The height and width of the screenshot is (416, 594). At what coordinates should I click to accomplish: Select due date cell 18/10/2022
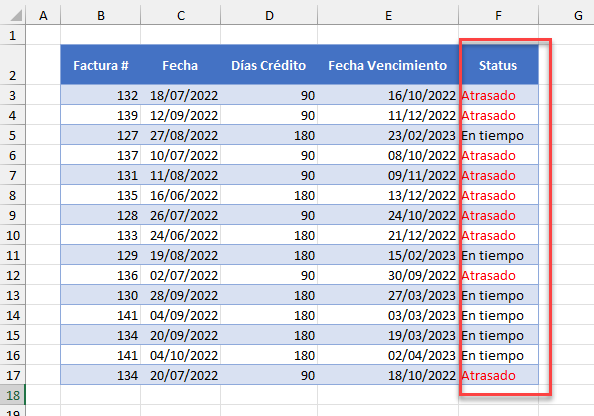click(x=388, y=375)
